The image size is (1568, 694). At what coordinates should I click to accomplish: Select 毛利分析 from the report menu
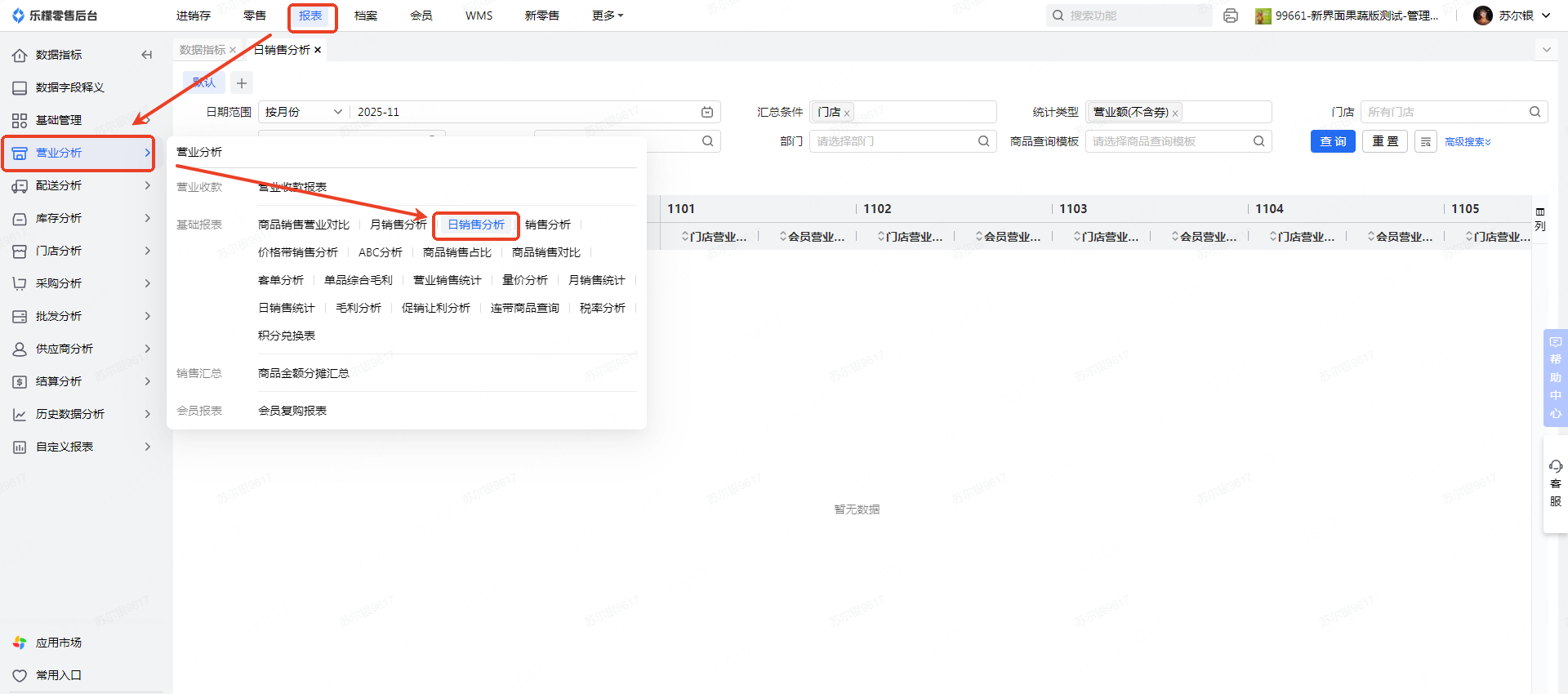pos(359,308)
